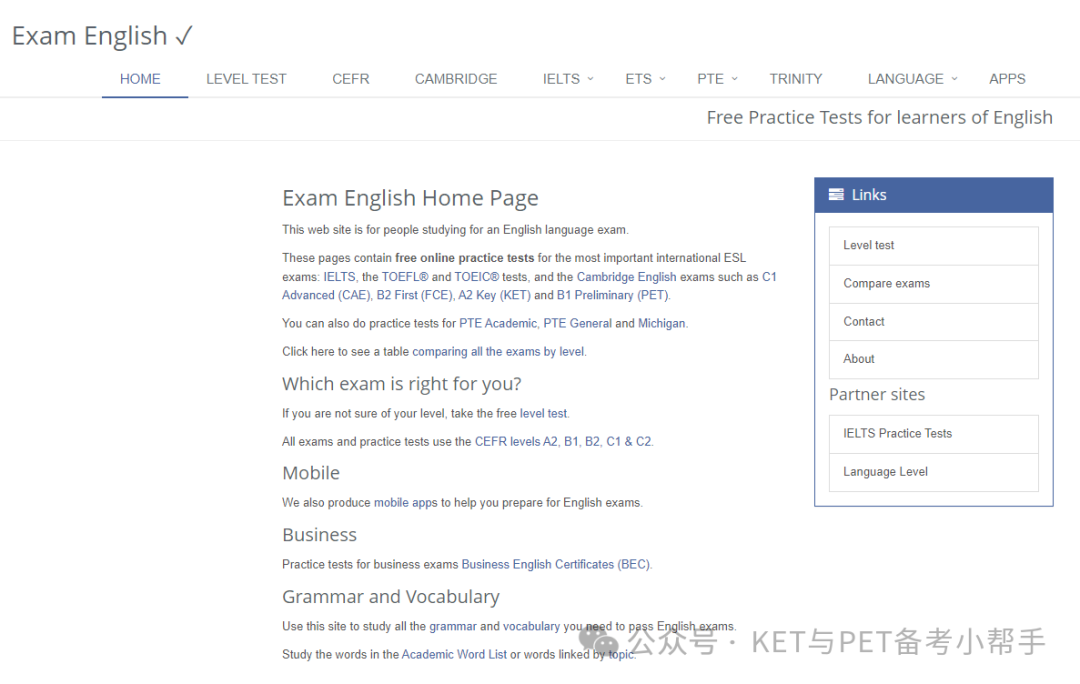
Task: Follow the level test link in paragraph
Action: [x=543, y=414]
